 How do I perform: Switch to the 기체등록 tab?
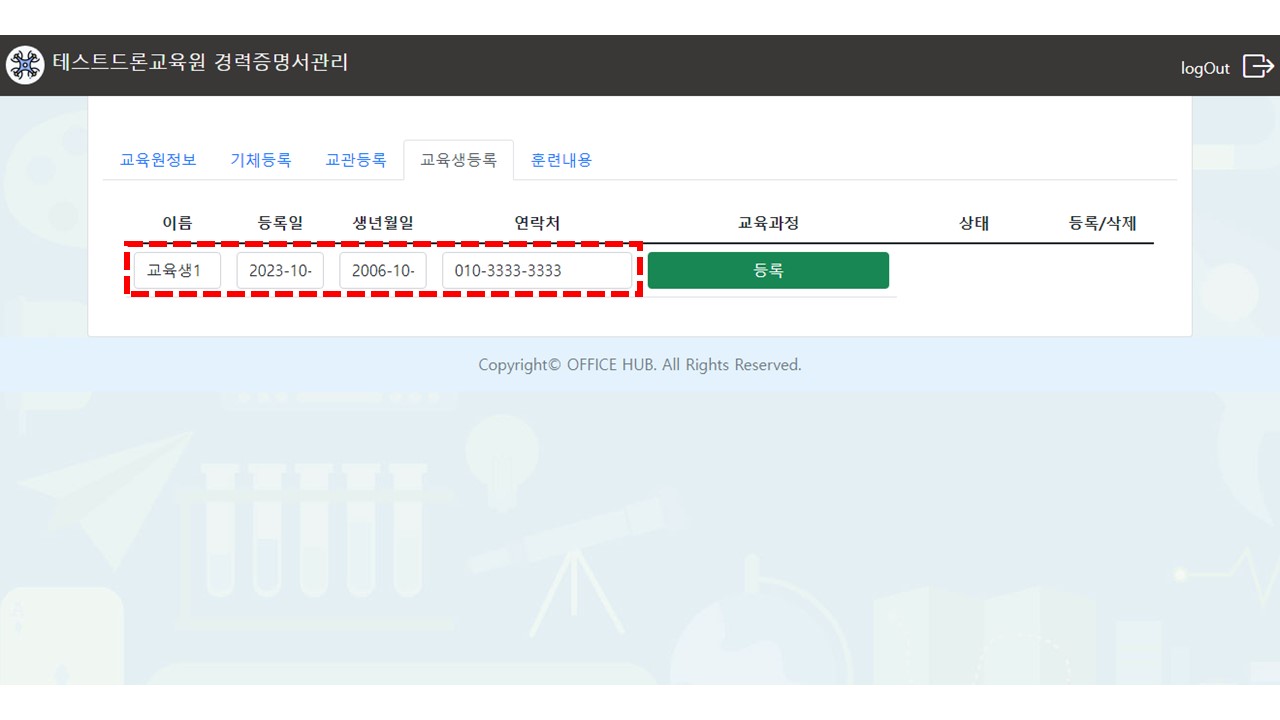click(261, 160)
